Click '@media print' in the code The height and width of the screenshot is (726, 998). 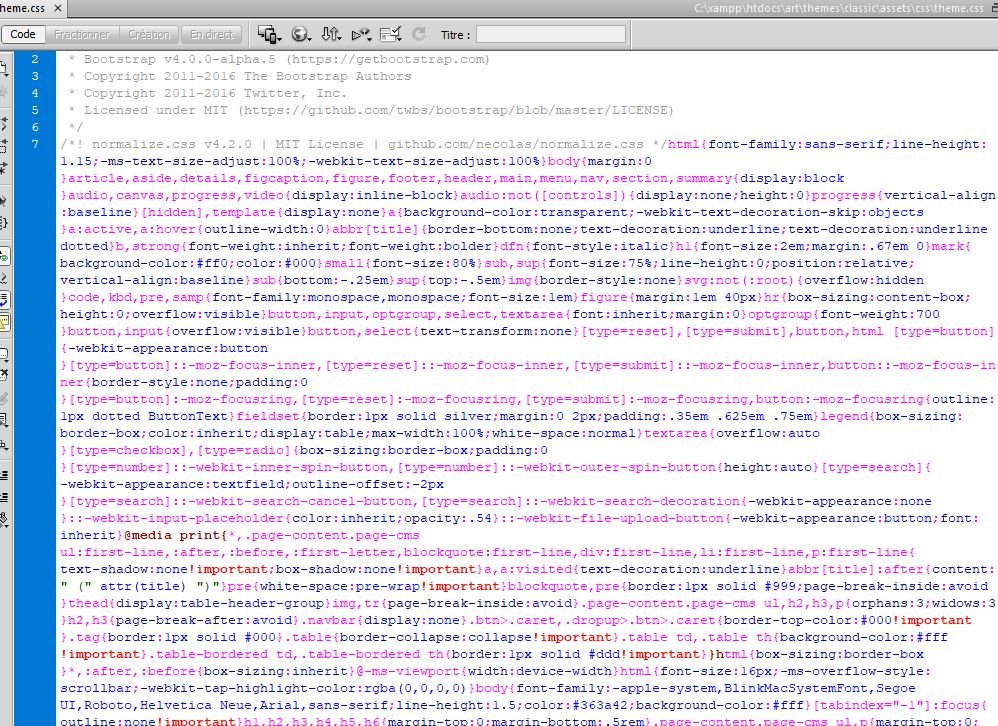coord(171,535)
